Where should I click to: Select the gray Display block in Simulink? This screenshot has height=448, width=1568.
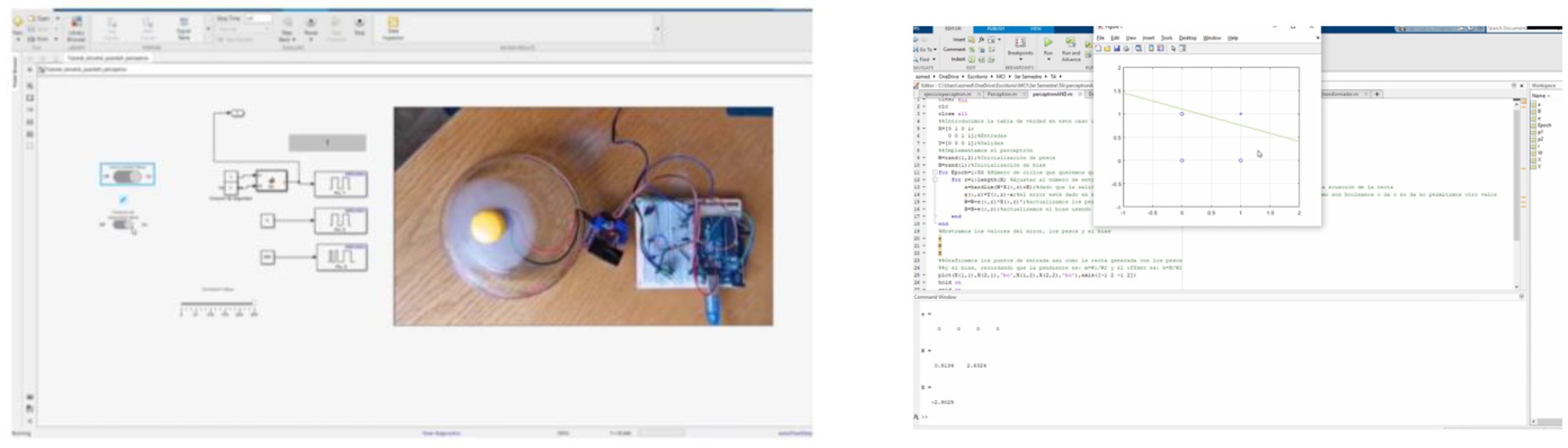point(327,142)
